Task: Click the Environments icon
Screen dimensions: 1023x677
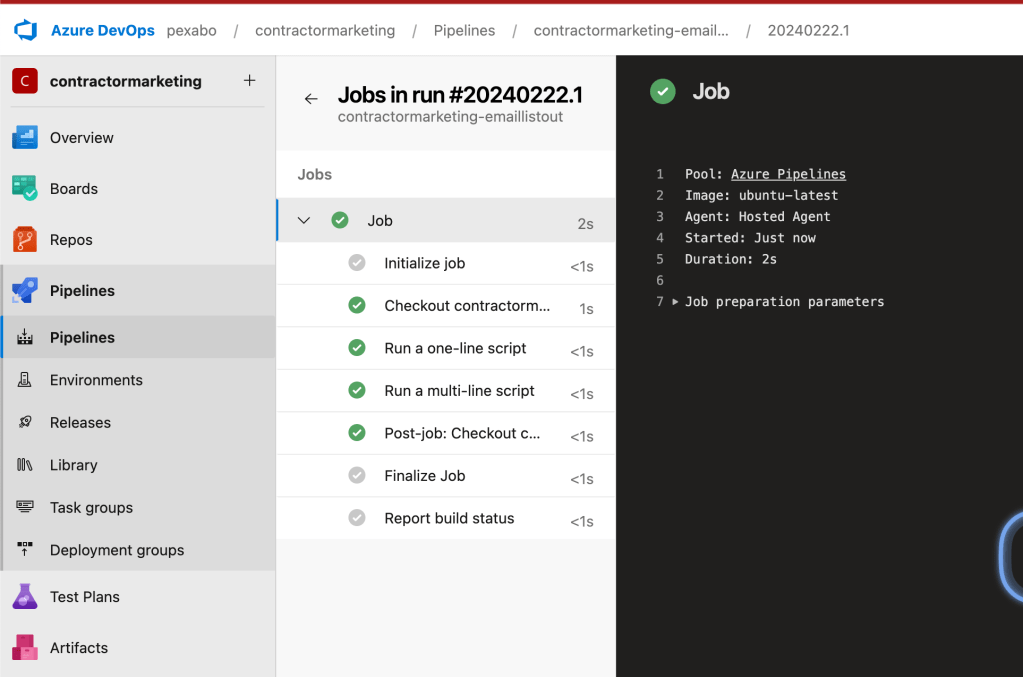Action: [x=25, y=380]
